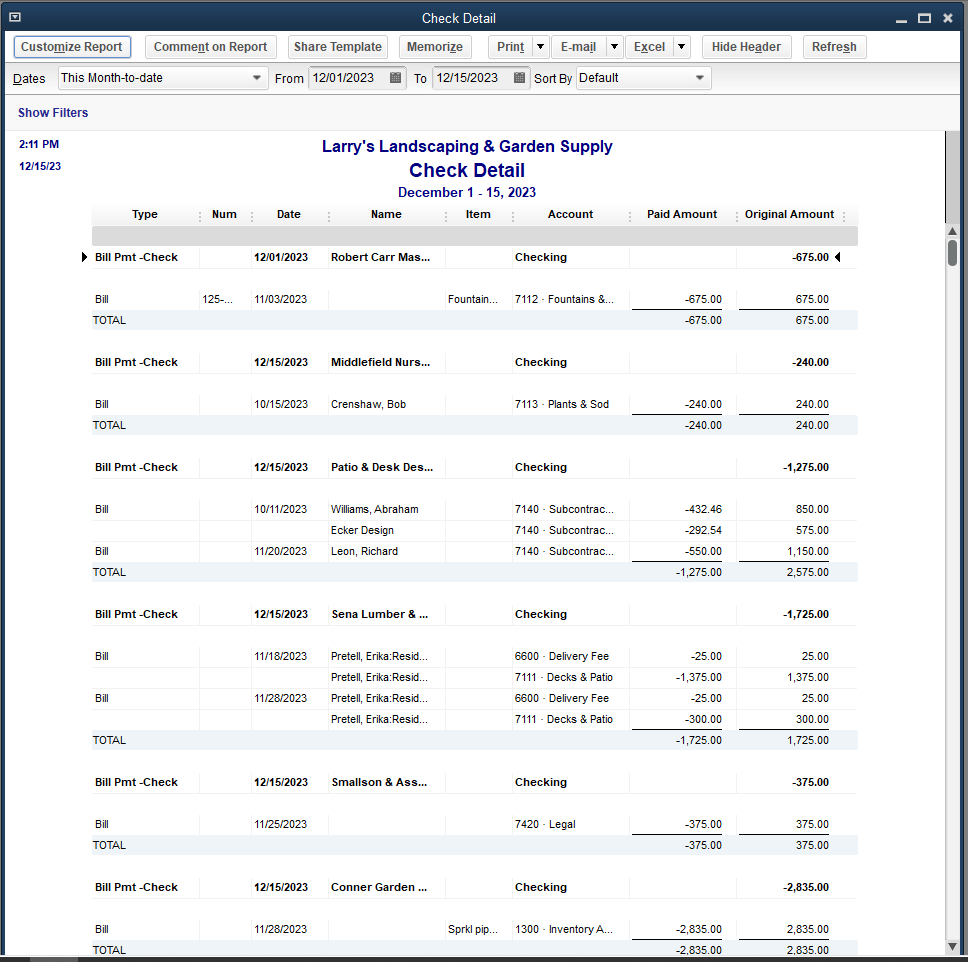Click the Ecker Design name cell
Viewport: 968px width, 962px height.
point(362,530)
